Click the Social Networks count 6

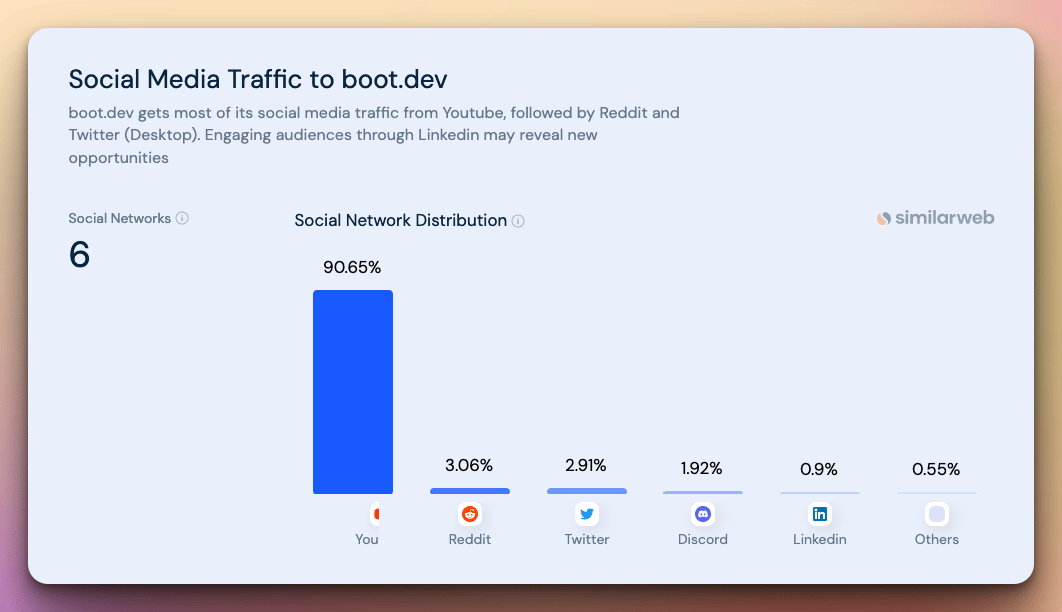coord(79,255)
